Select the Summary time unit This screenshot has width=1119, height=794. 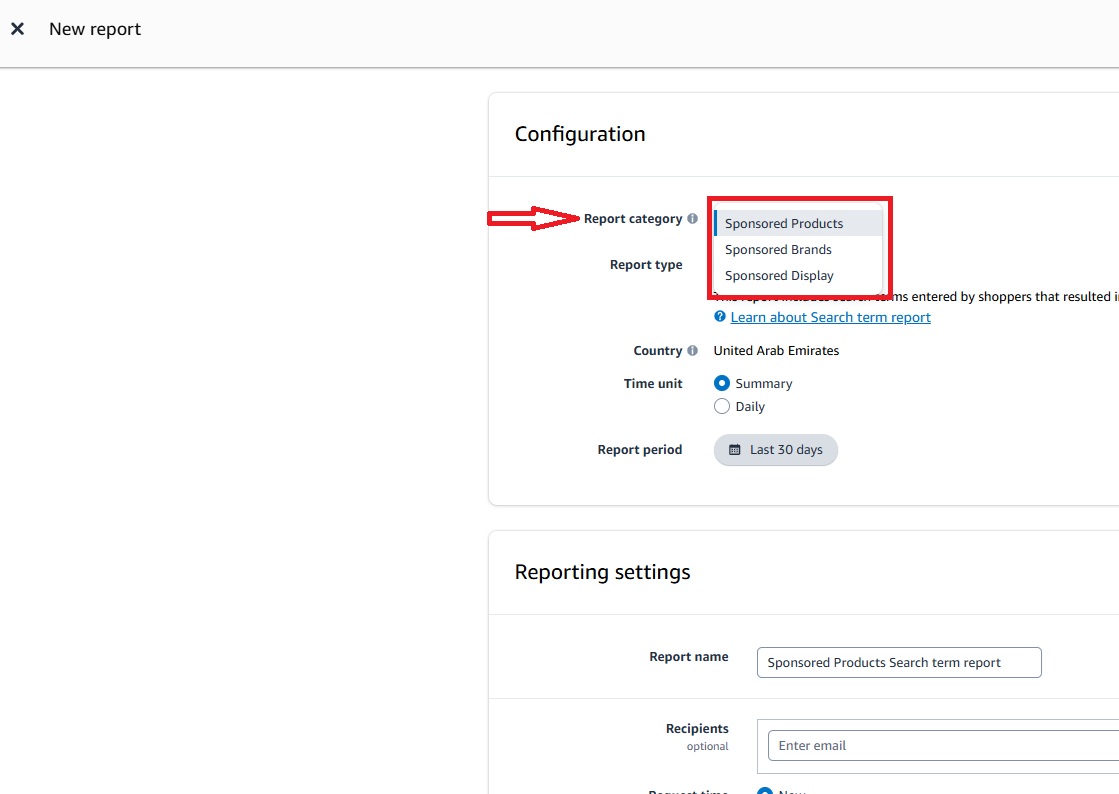pyautogui.click(x=722, y=383)
